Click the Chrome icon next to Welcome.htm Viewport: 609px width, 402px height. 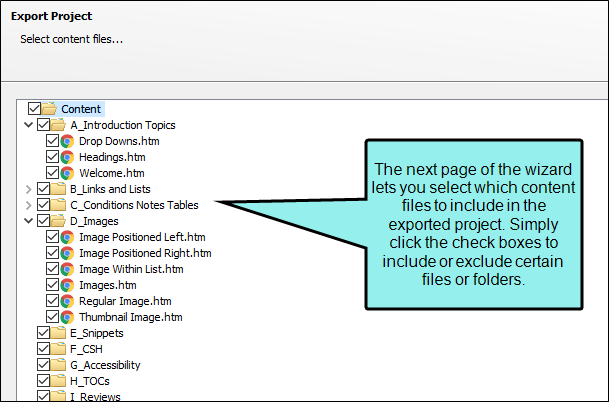click(x=67, y=173)
